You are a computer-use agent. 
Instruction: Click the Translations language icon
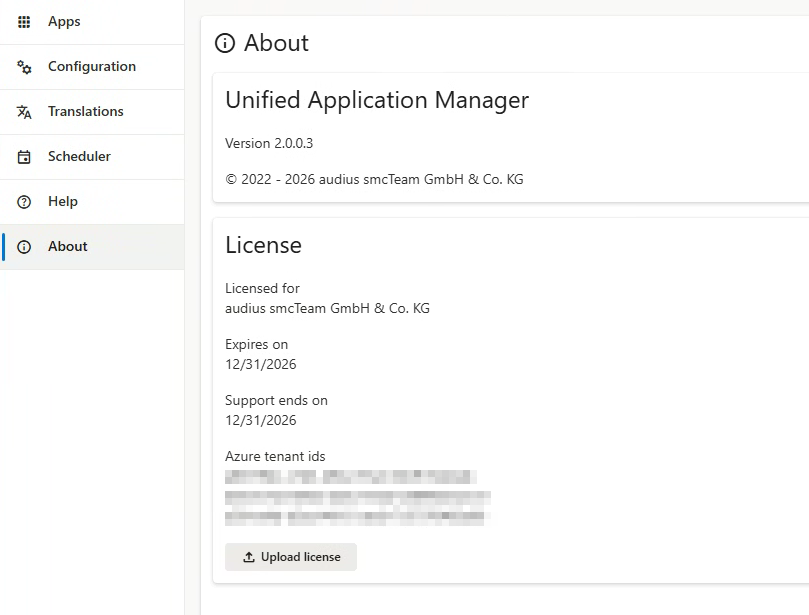click(24, 111)
